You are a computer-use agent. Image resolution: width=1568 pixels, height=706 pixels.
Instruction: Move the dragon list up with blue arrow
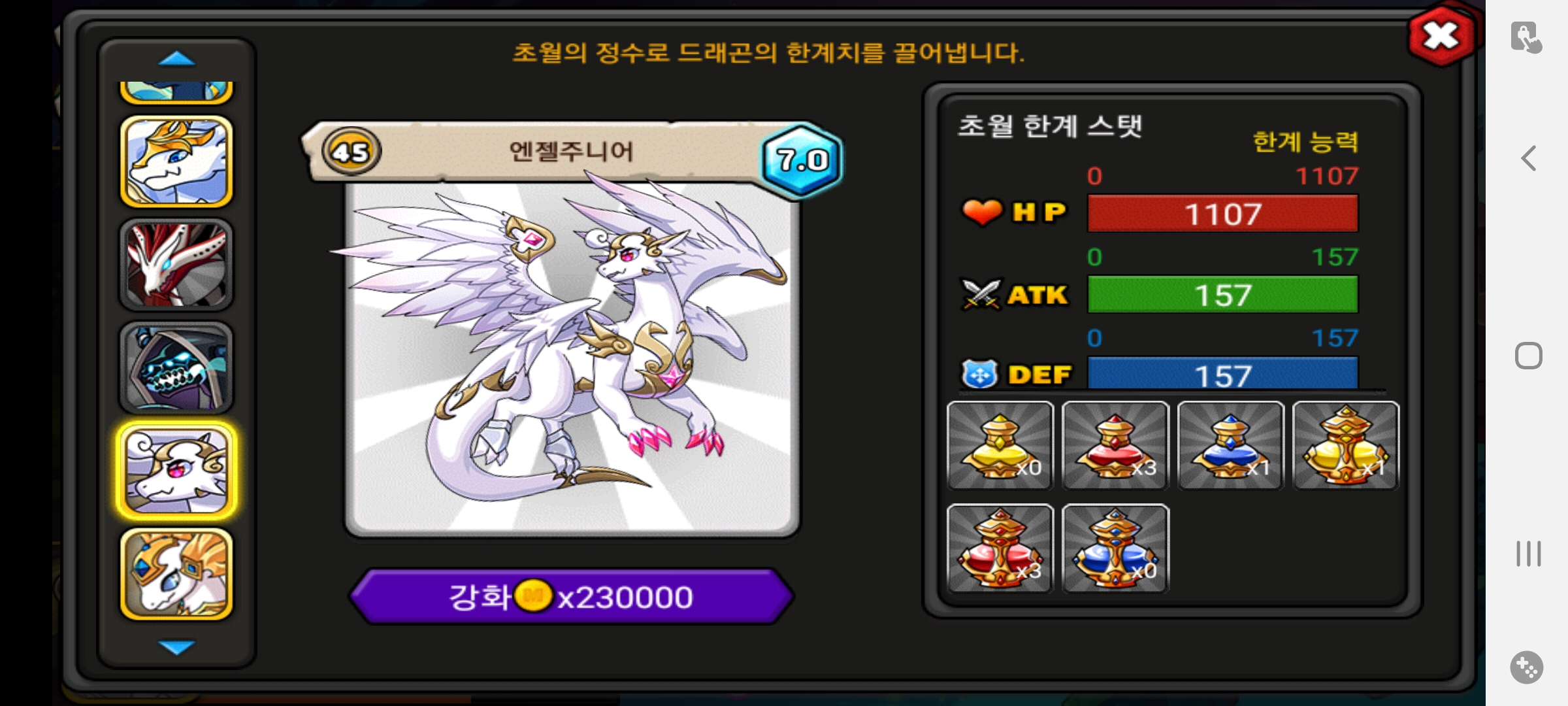(176, 59)
